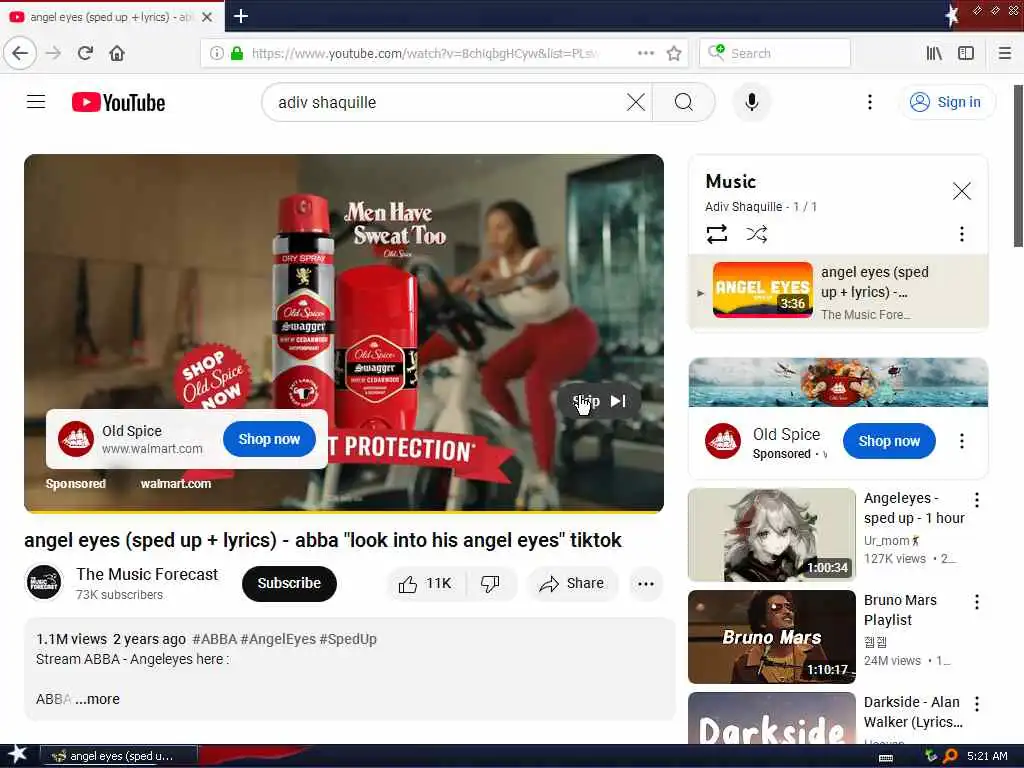
Task: Open the Darkside Alan Walker video title
Action: tap(913, 712)
